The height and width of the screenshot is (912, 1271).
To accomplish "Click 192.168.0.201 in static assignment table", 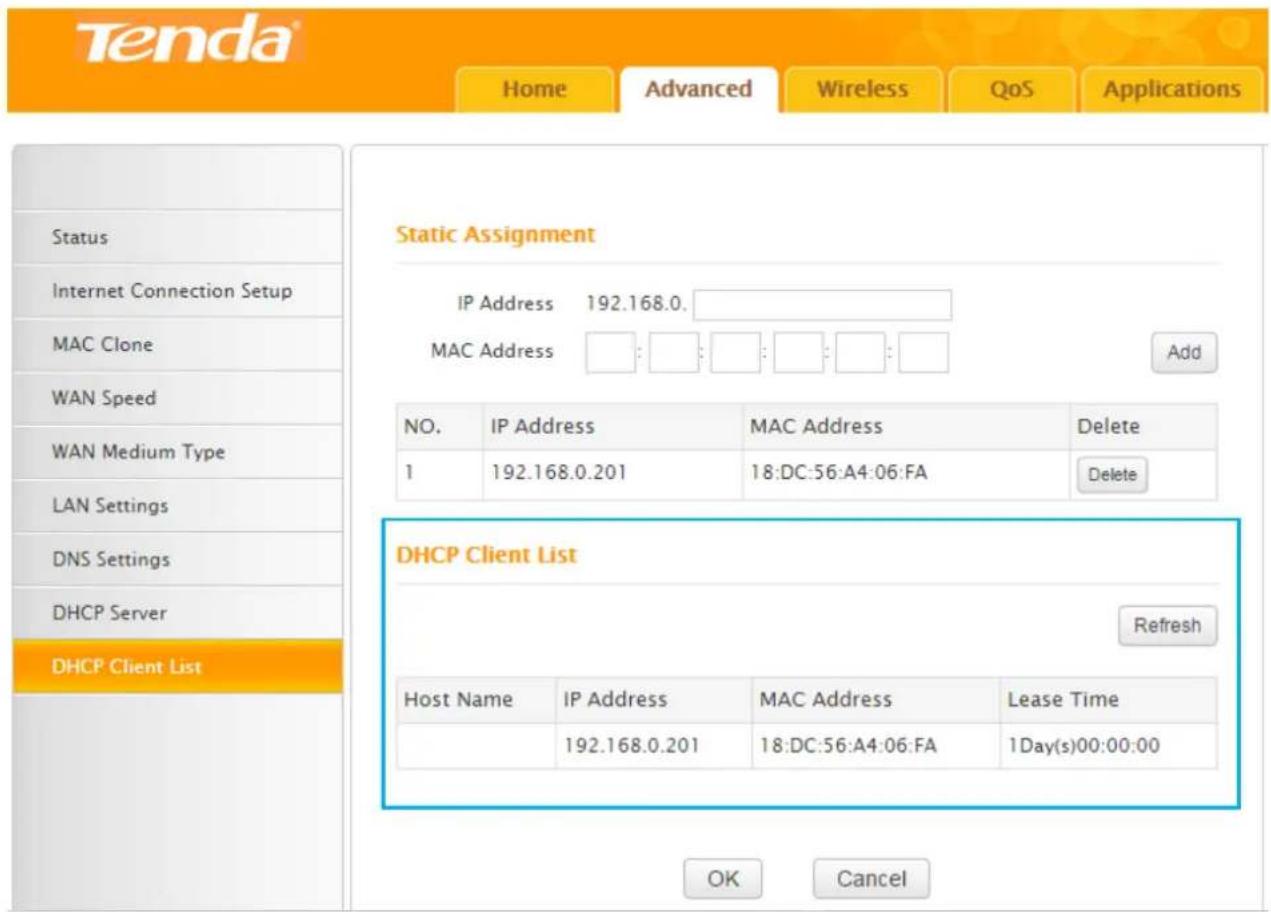I will 558,473.
